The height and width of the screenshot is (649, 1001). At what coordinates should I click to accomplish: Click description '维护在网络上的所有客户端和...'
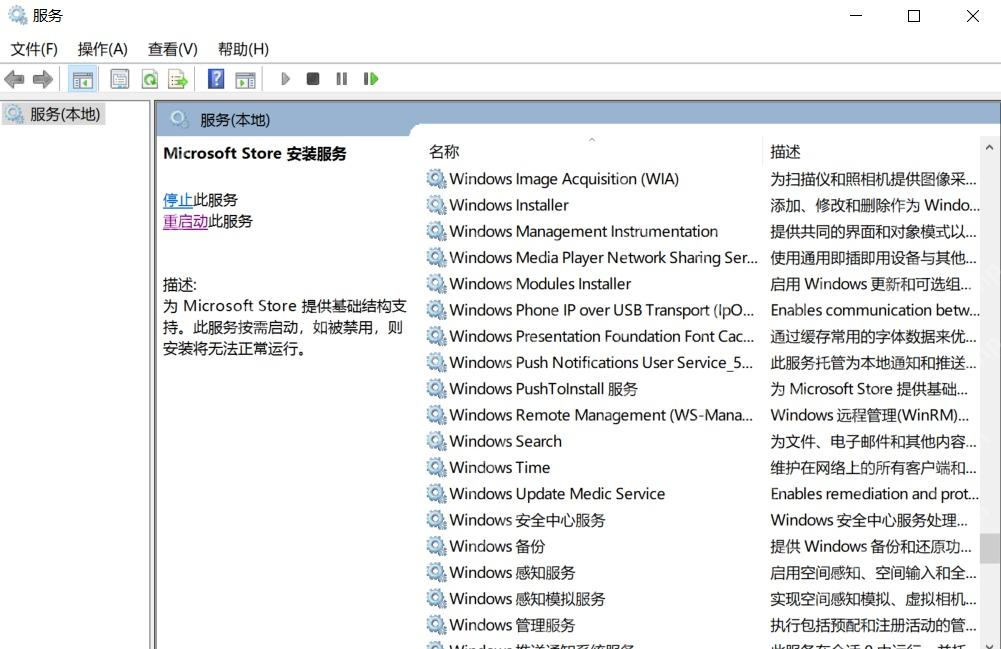873,467
